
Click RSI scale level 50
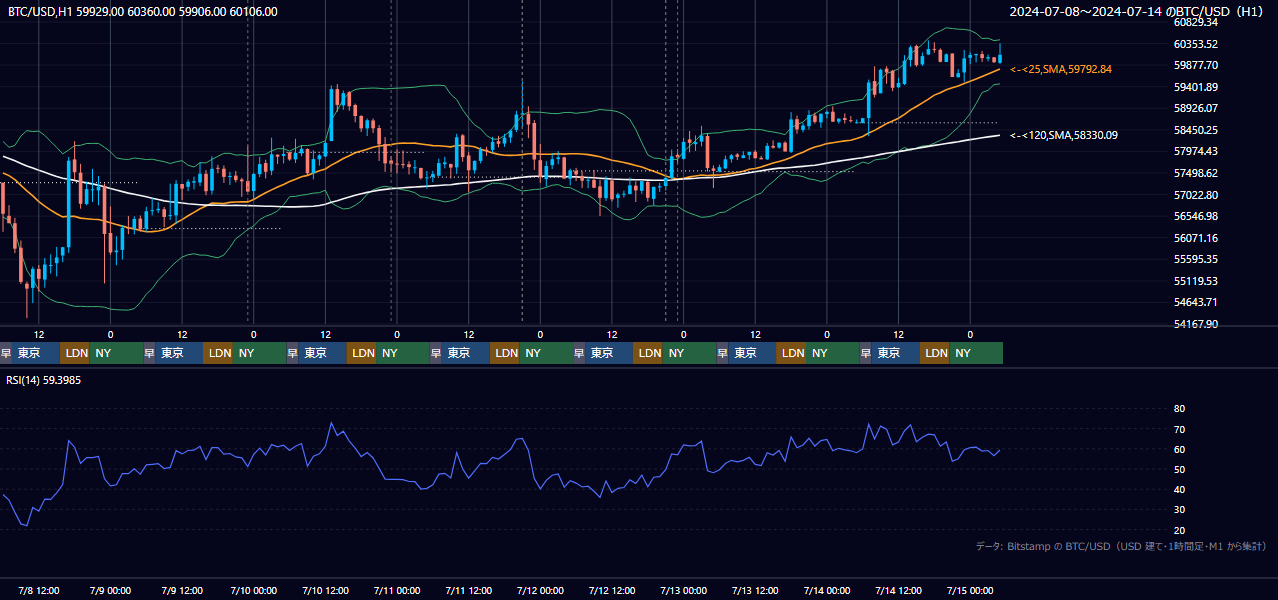click(x=1179, y=469)
